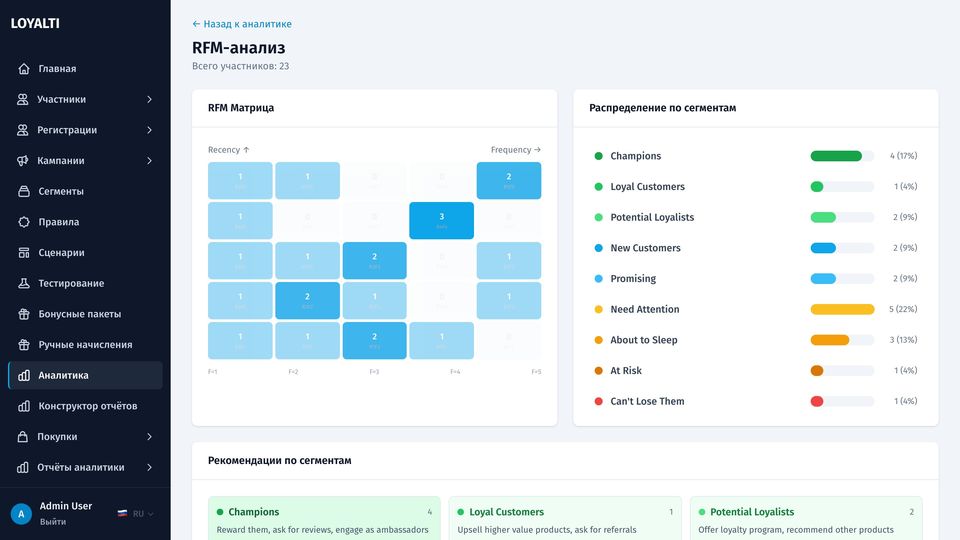
Task: Expand the Отчёты аналитики submenu chevron
Action: 149,467
